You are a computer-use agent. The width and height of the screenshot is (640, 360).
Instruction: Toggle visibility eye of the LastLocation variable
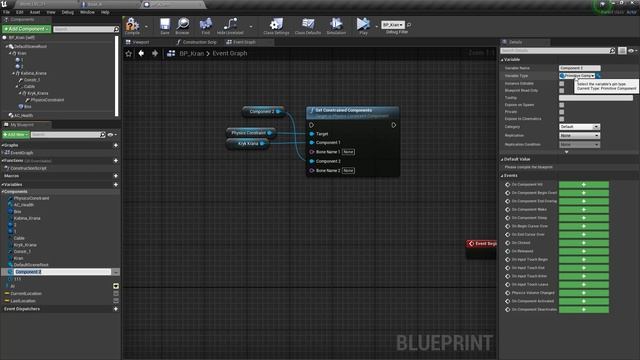pos(116,301)
